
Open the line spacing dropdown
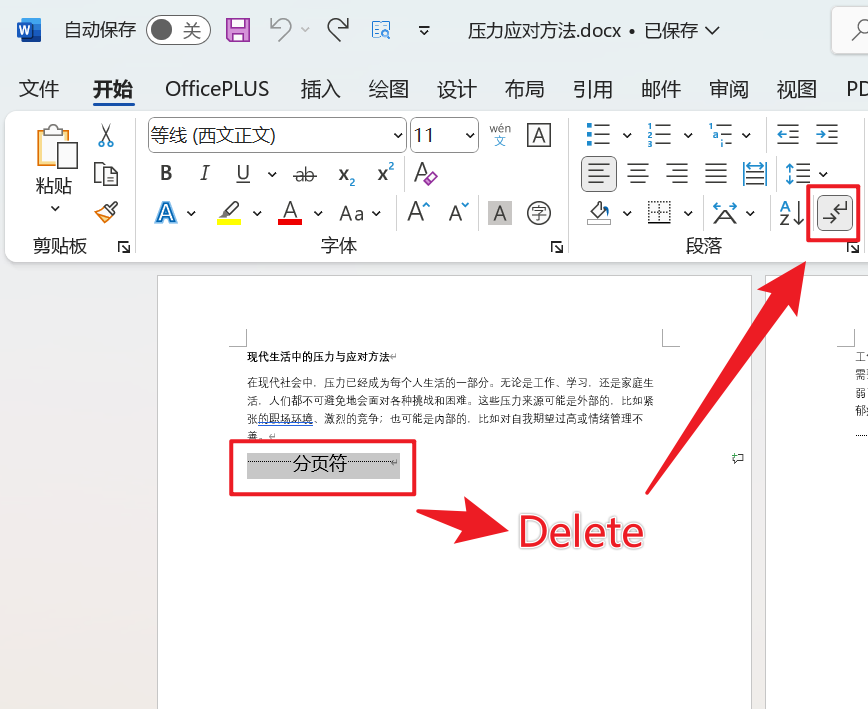point(812,173)
